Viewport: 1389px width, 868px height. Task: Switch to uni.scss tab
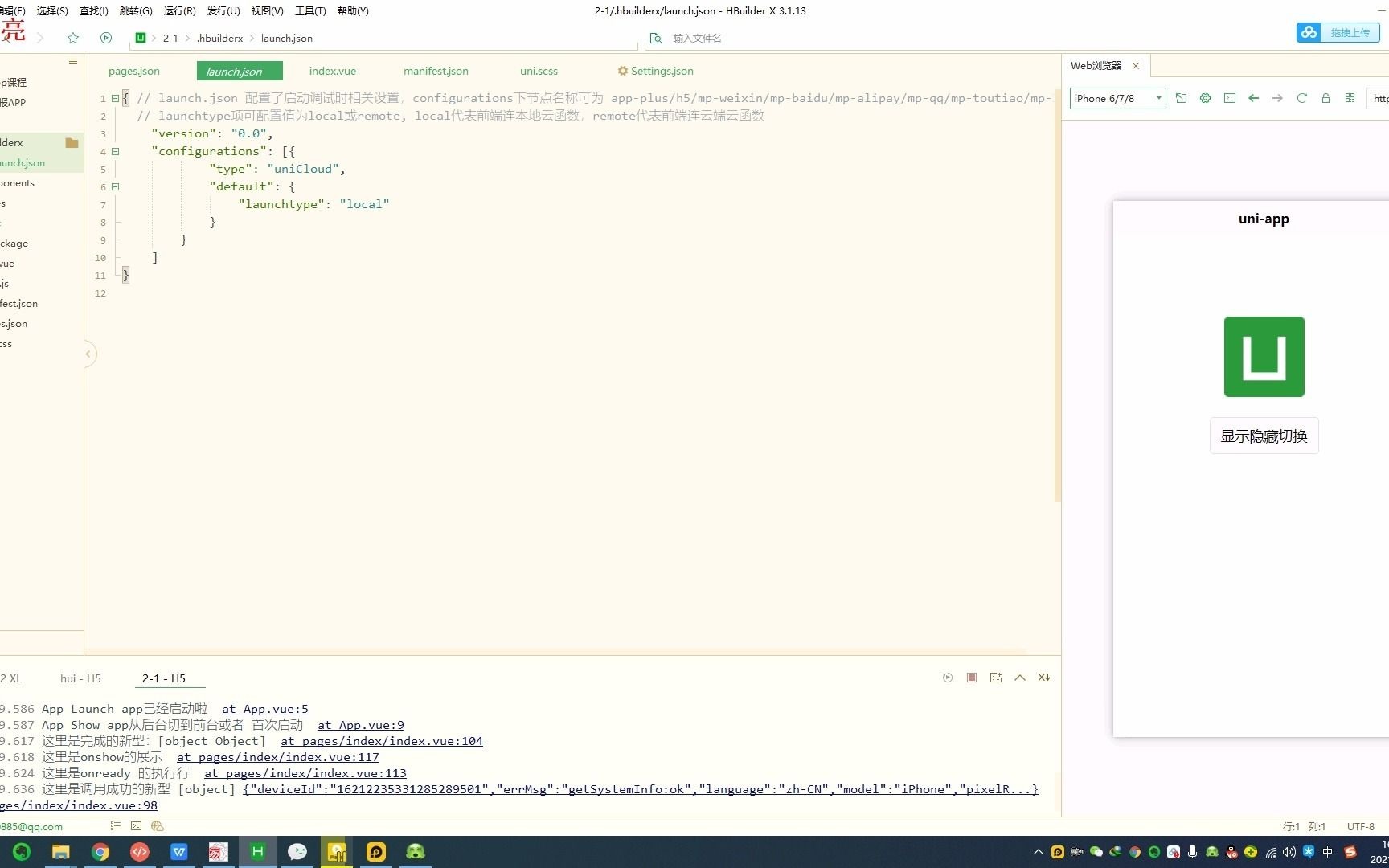point(539,71)
